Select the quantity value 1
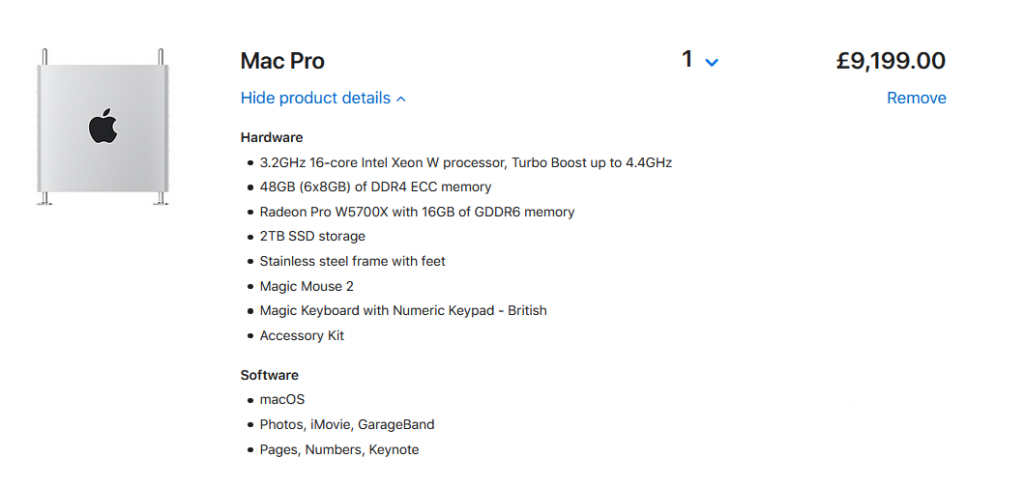 687,60
